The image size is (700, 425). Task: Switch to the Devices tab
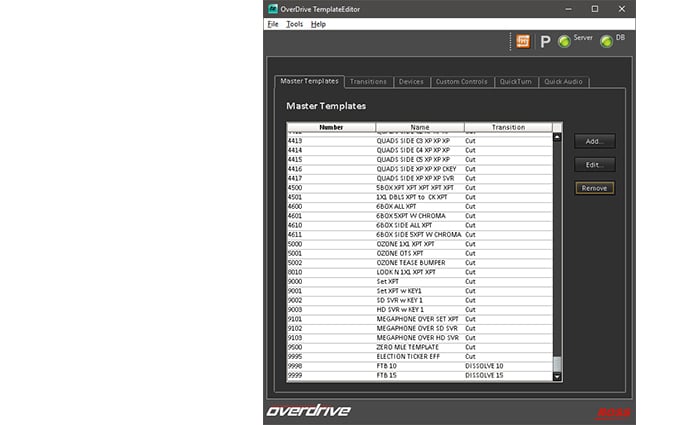point(411,82)
